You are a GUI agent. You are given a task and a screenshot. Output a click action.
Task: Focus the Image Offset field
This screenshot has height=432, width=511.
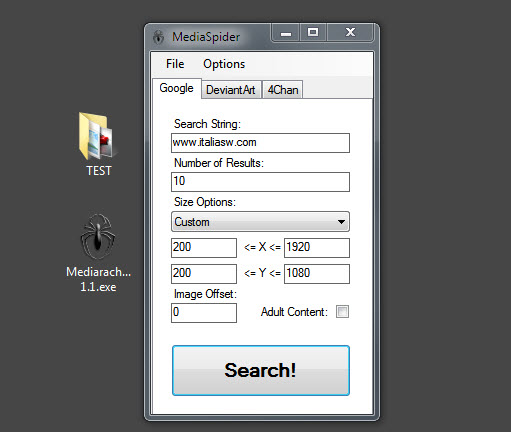click(204, 313)
